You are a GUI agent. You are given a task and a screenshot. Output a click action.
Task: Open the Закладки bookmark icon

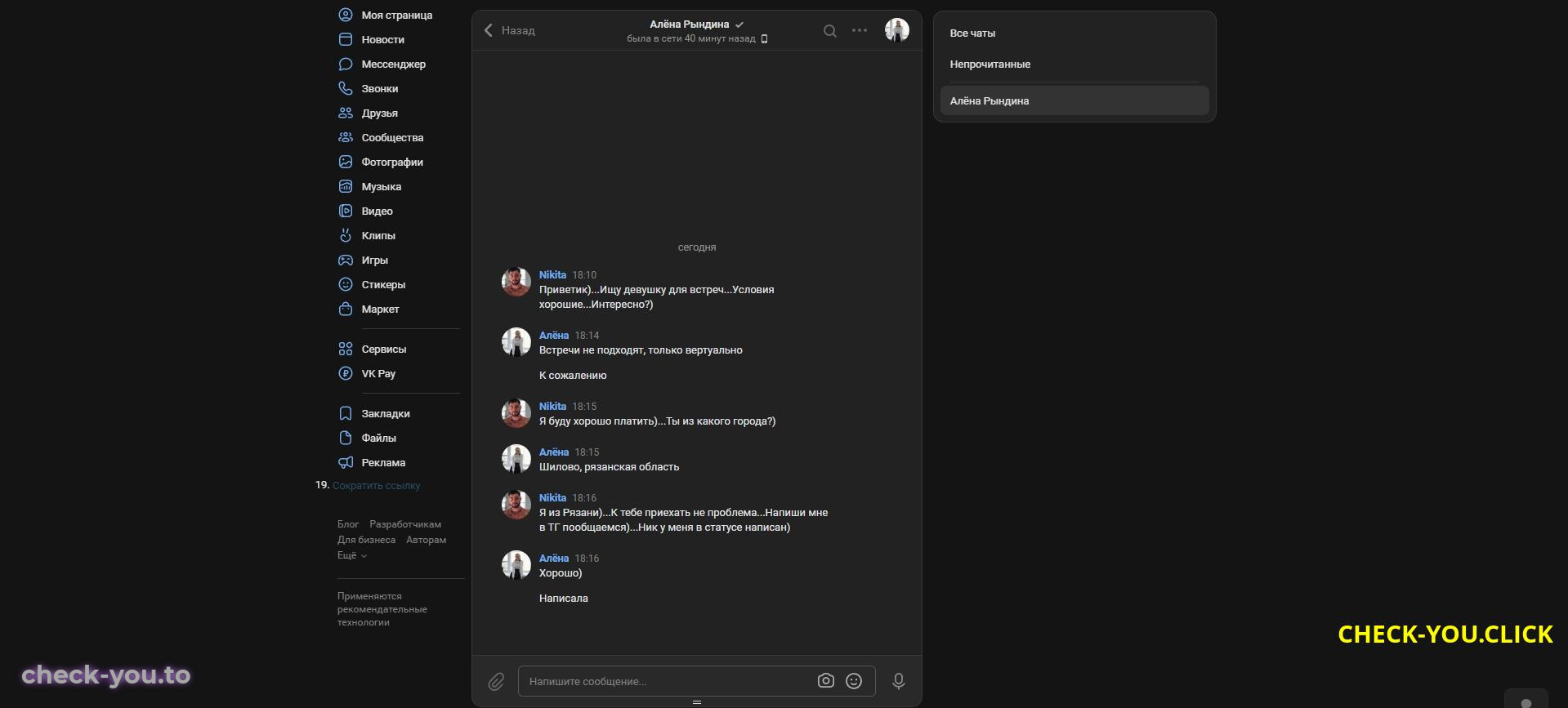point(346,413)
